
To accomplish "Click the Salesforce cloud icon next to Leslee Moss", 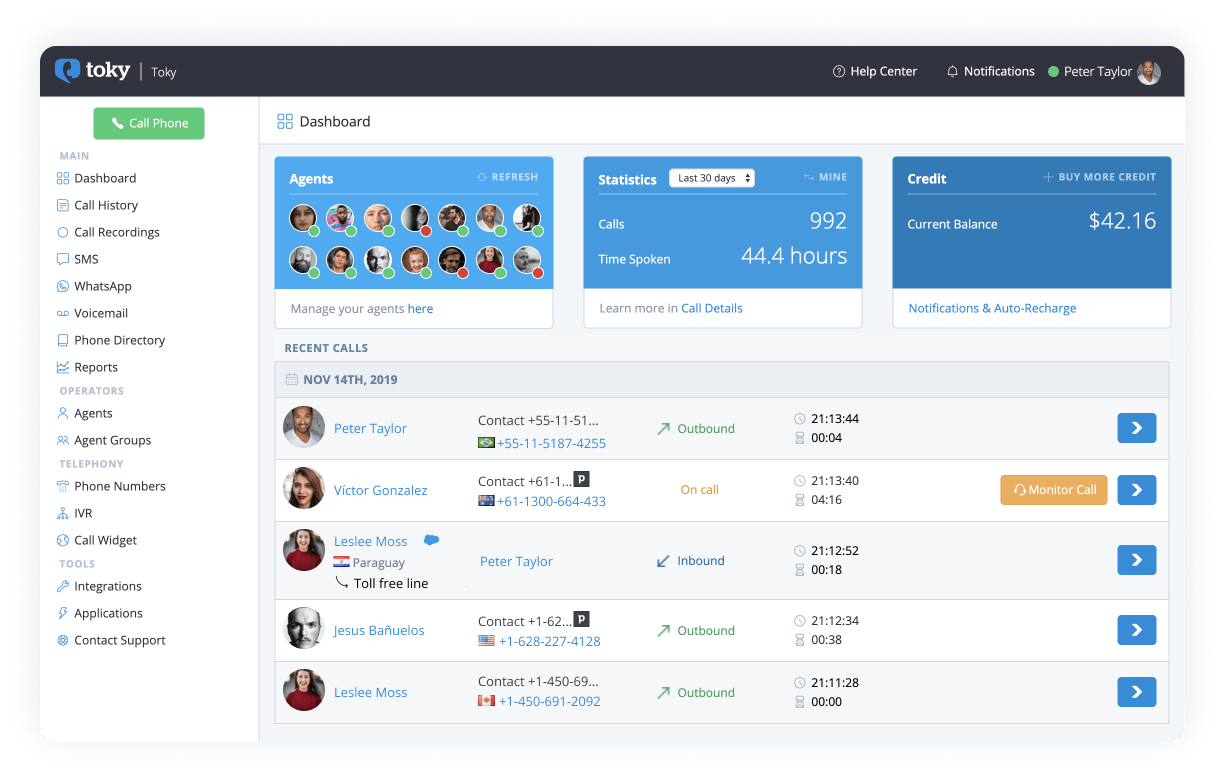I will pos(431,540).
